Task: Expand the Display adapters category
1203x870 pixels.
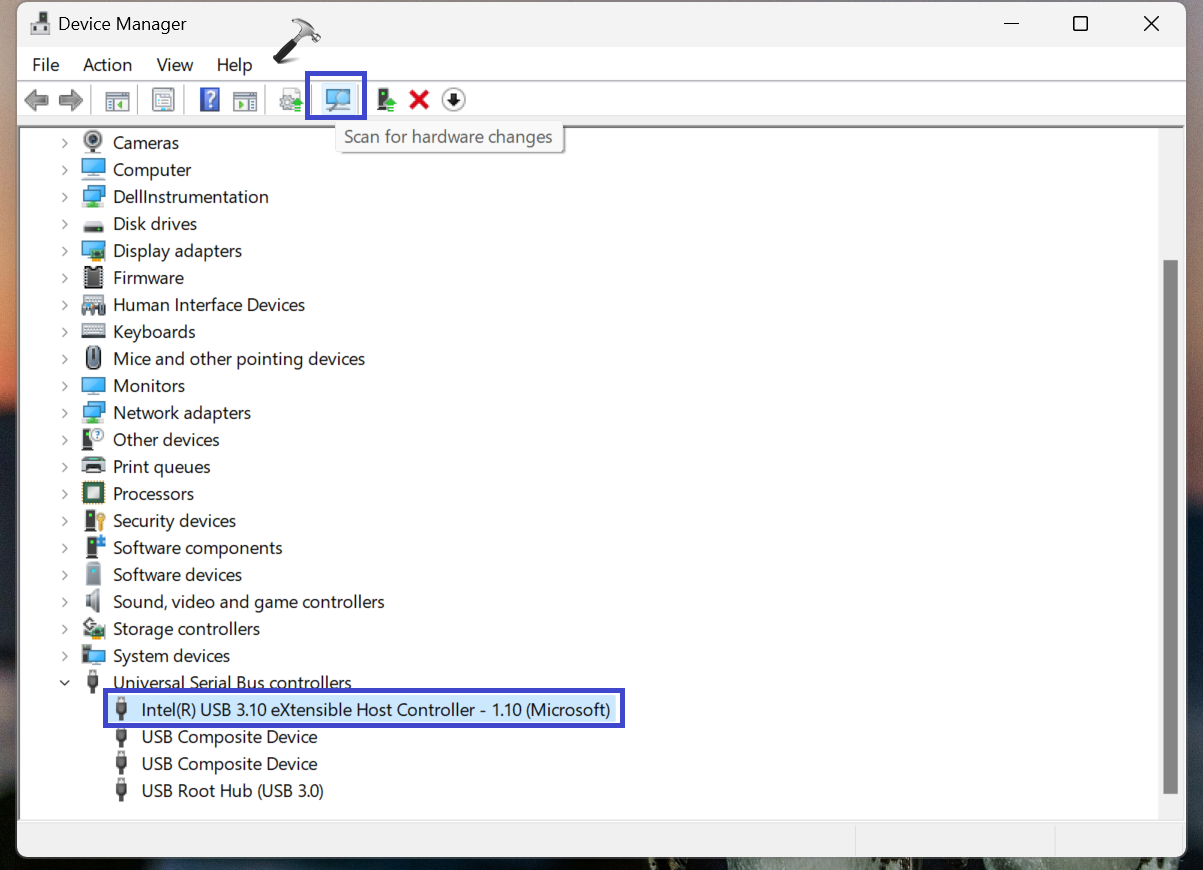Action: (x=65, y=251)
